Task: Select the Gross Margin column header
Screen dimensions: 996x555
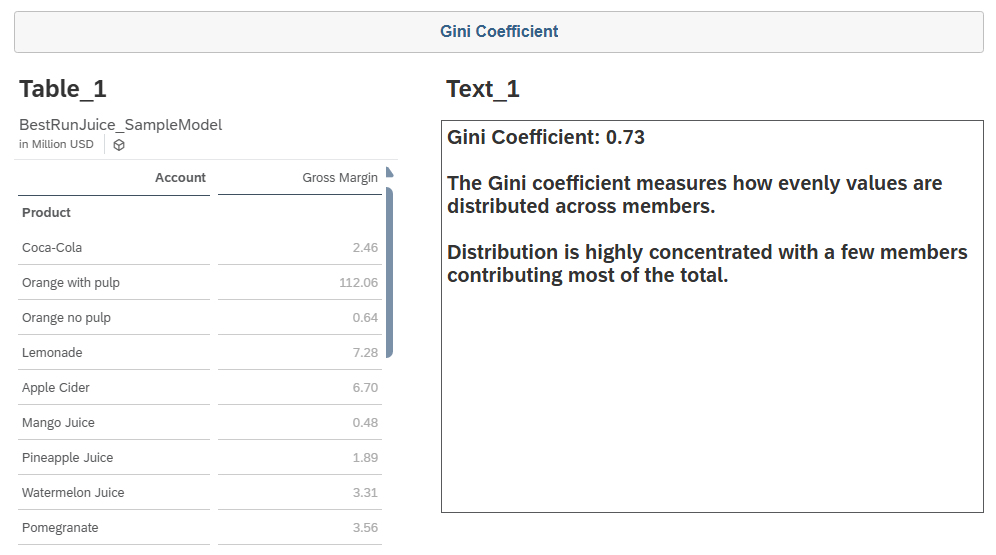Action: pyautogui.click(x=340, y=178)
